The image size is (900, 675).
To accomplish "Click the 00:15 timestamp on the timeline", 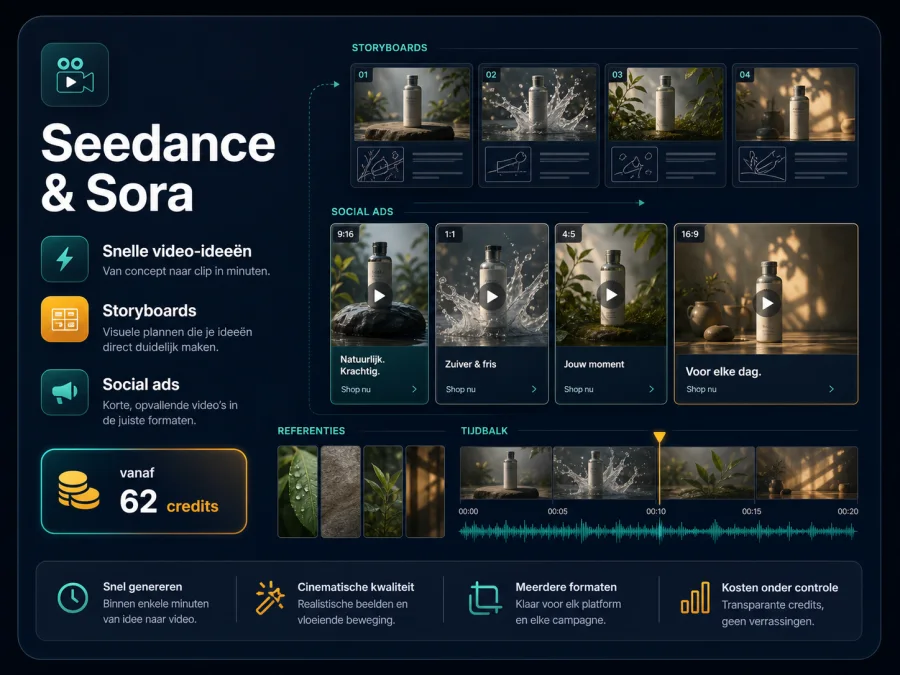I will coord(751,511).
